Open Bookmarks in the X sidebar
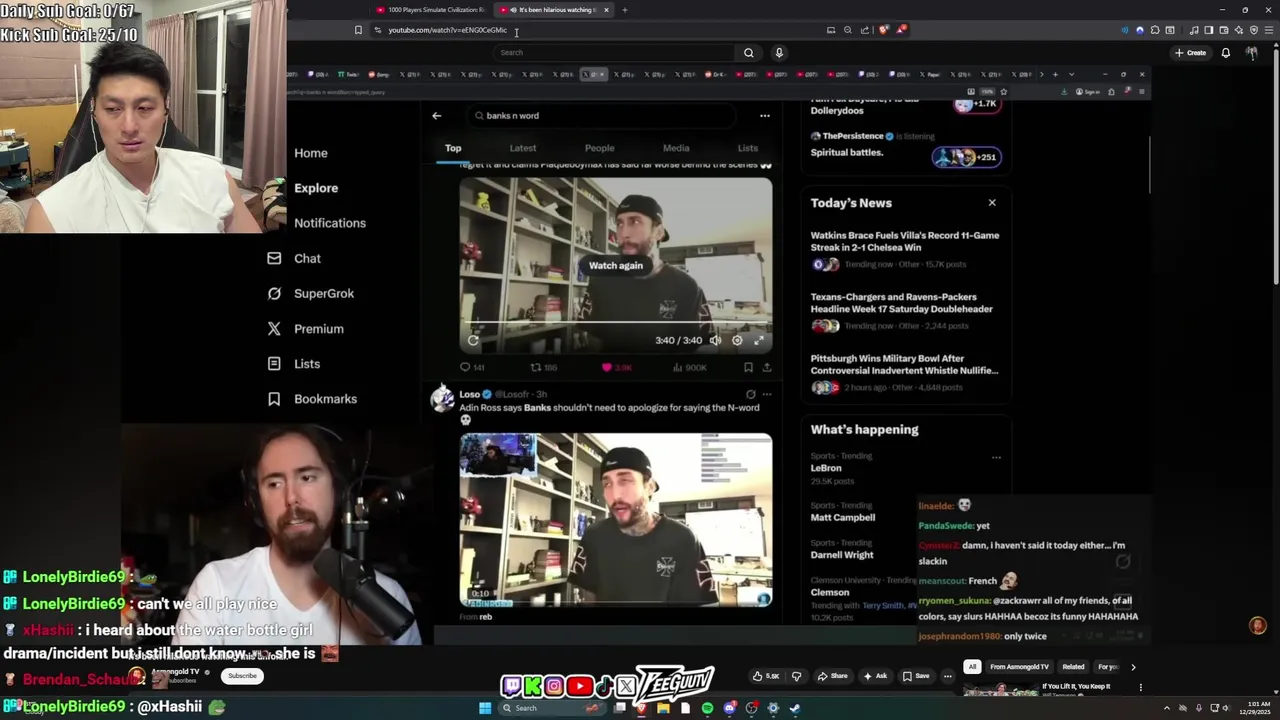 312,399
